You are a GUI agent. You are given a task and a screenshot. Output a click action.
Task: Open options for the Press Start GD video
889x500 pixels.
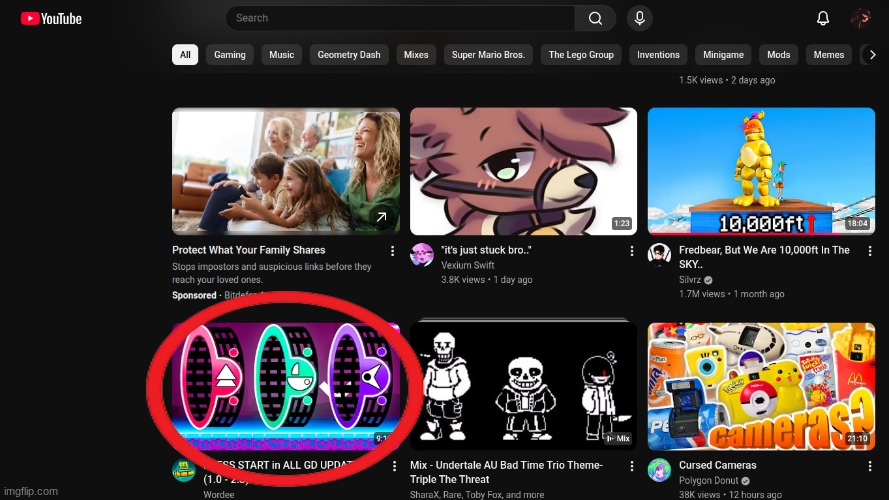click(x=394, y=466)
